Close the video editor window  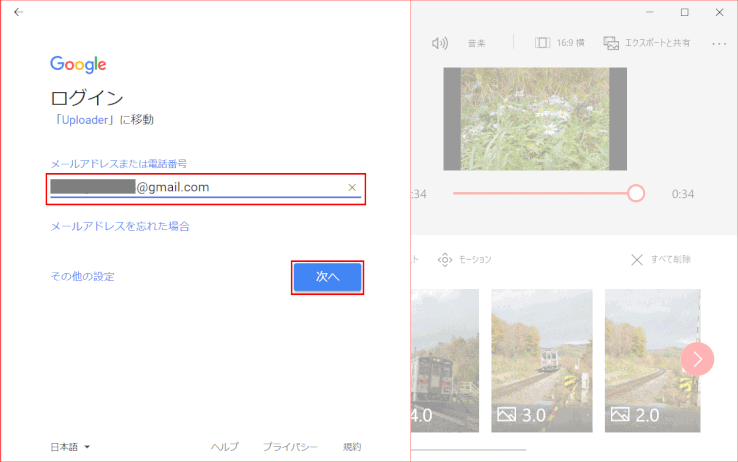(720, 12)
